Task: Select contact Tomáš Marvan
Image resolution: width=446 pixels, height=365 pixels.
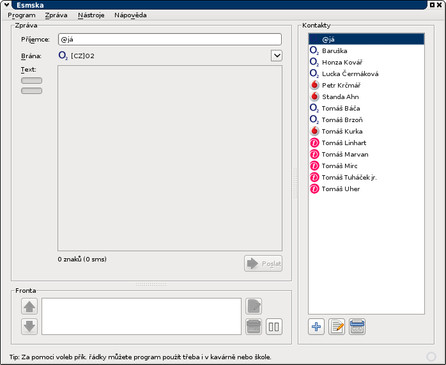Action: [x=366, y=154]
